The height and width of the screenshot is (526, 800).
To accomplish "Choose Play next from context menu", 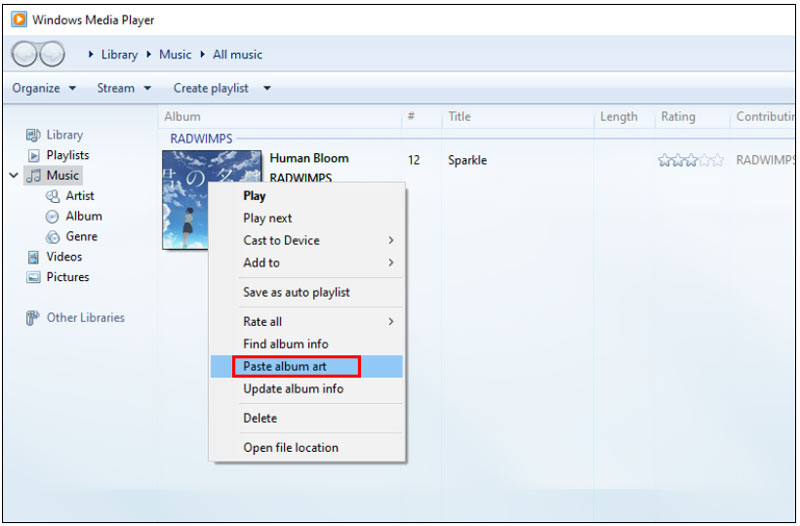I will (307, 218).
